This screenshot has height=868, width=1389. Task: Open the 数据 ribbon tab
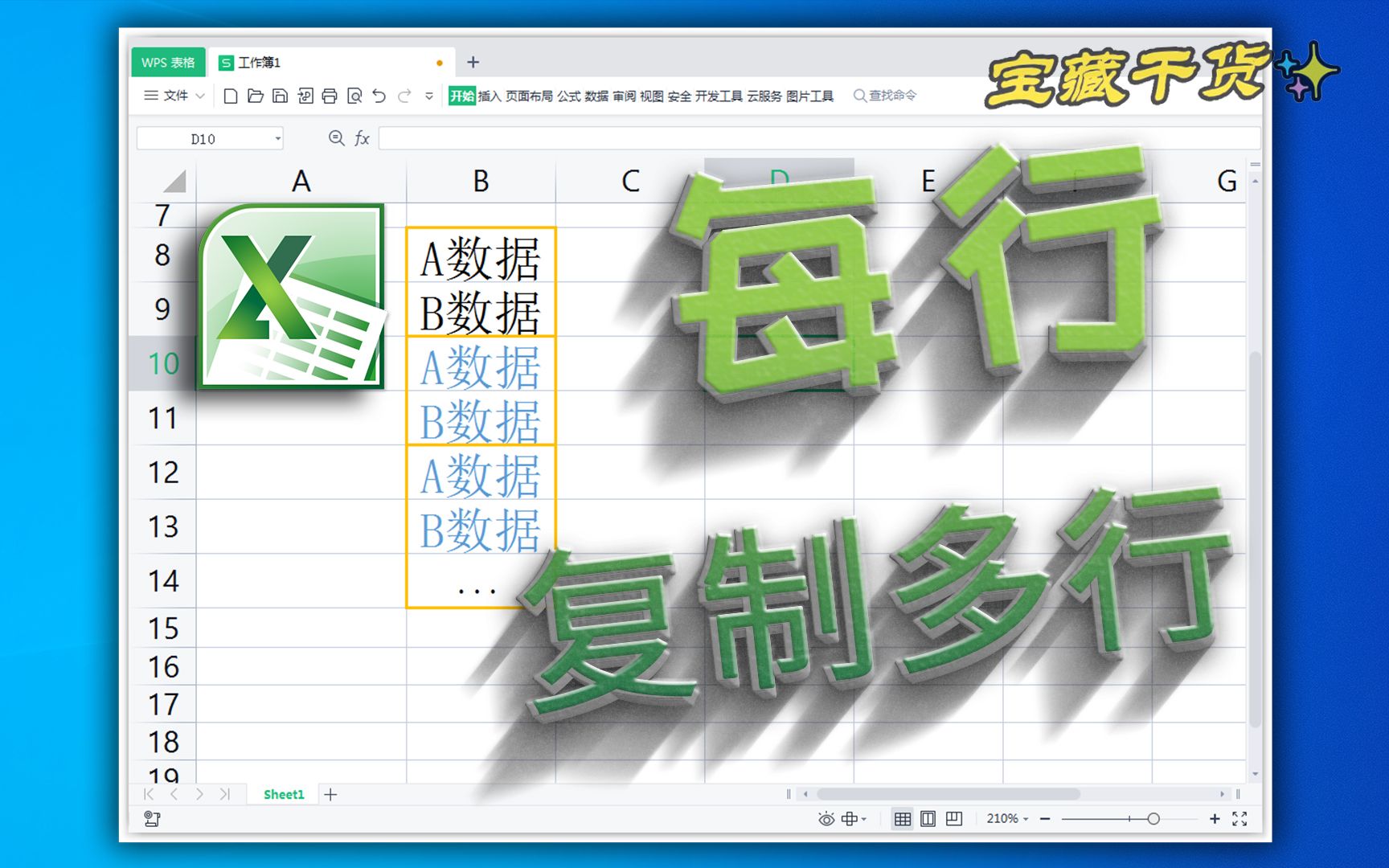(x=596, y=96)
